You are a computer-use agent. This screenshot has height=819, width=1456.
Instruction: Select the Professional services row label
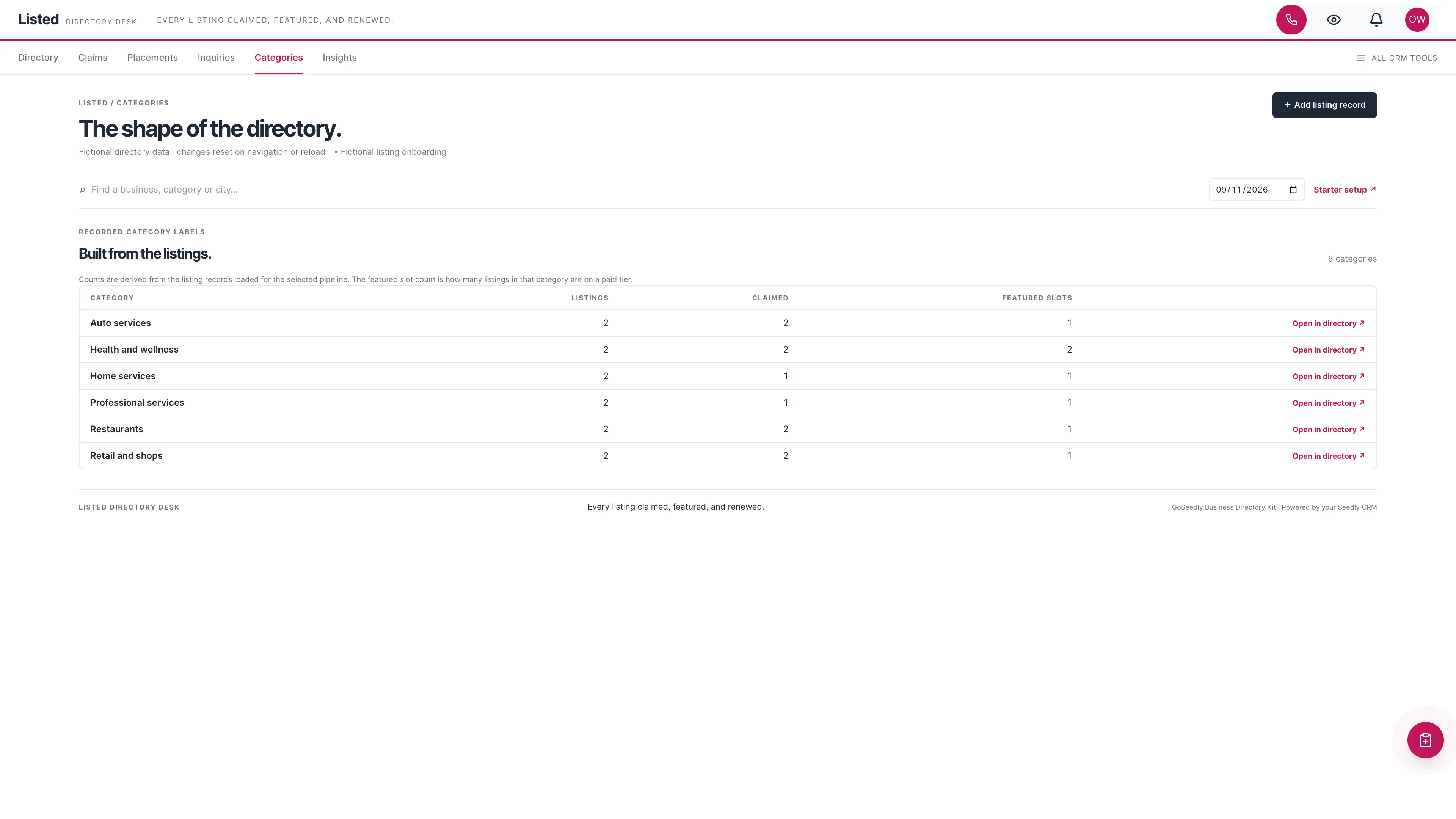137,403
